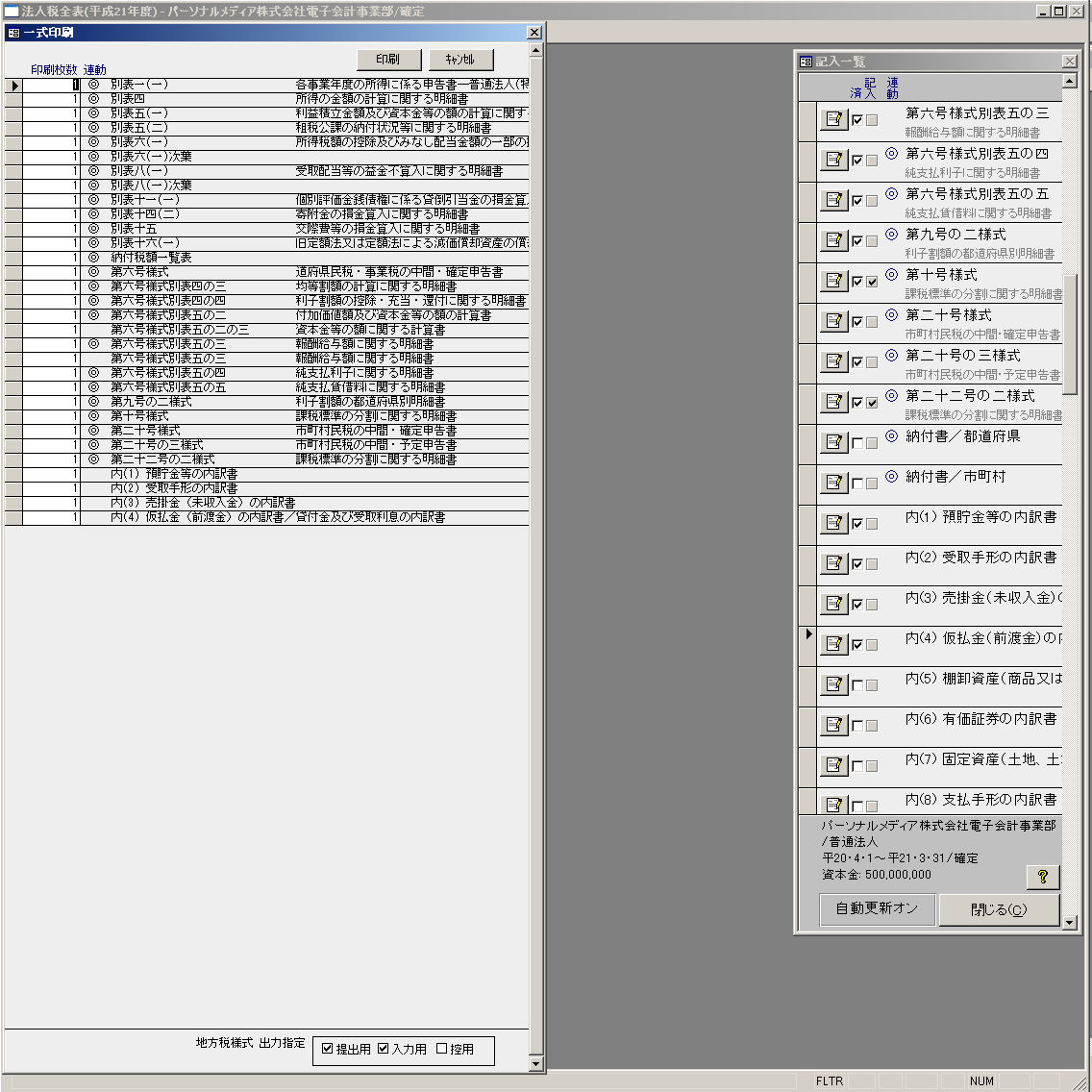The width and height of the screenshot is (1092, 1092).
Task: Toggle the 入力用 checkbox
Action: pyautogui.click(x=384, y=1049)
